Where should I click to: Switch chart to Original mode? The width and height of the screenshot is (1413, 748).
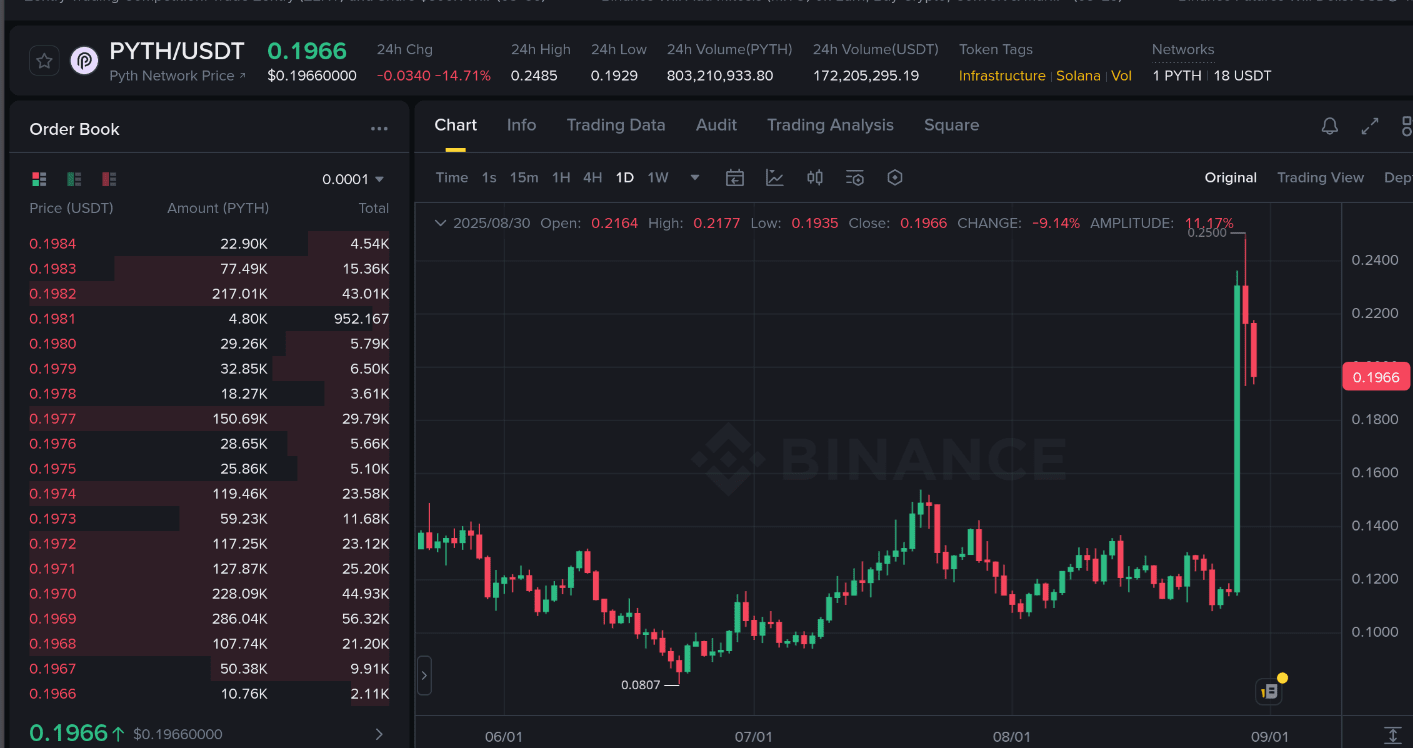click(x=1230, y=178)
